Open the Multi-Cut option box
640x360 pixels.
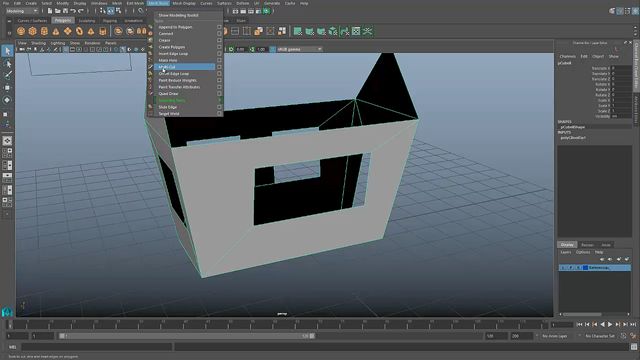point(220,67)
